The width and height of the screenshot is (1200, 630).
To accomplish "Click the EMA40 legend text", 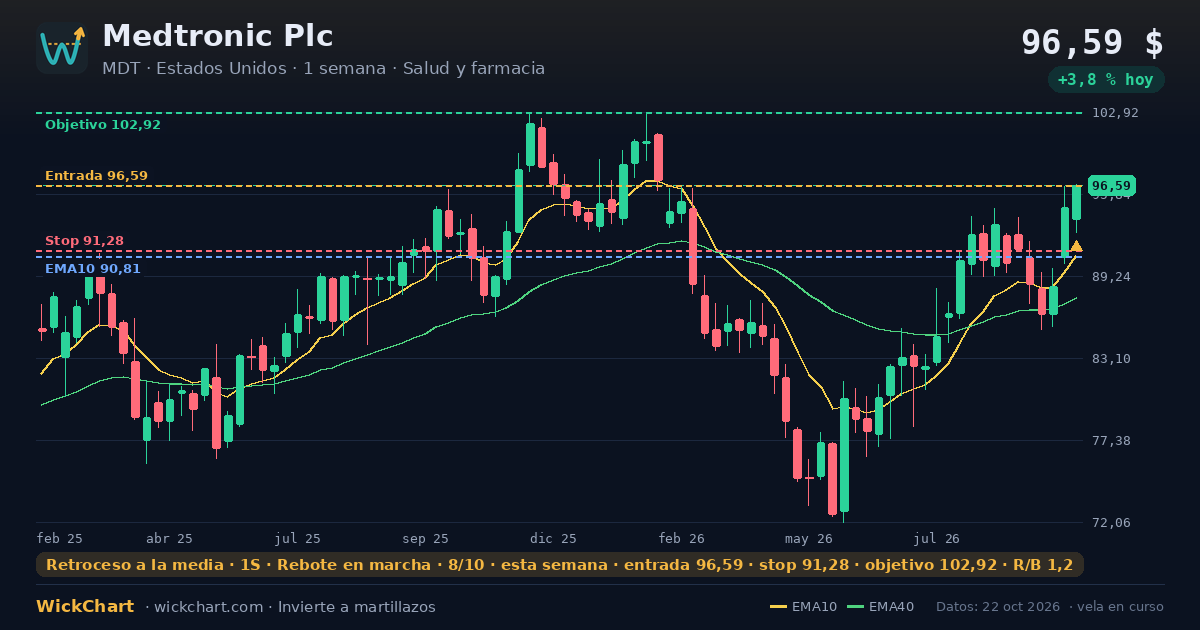I will pyautogui.click(x=891, y=607).
